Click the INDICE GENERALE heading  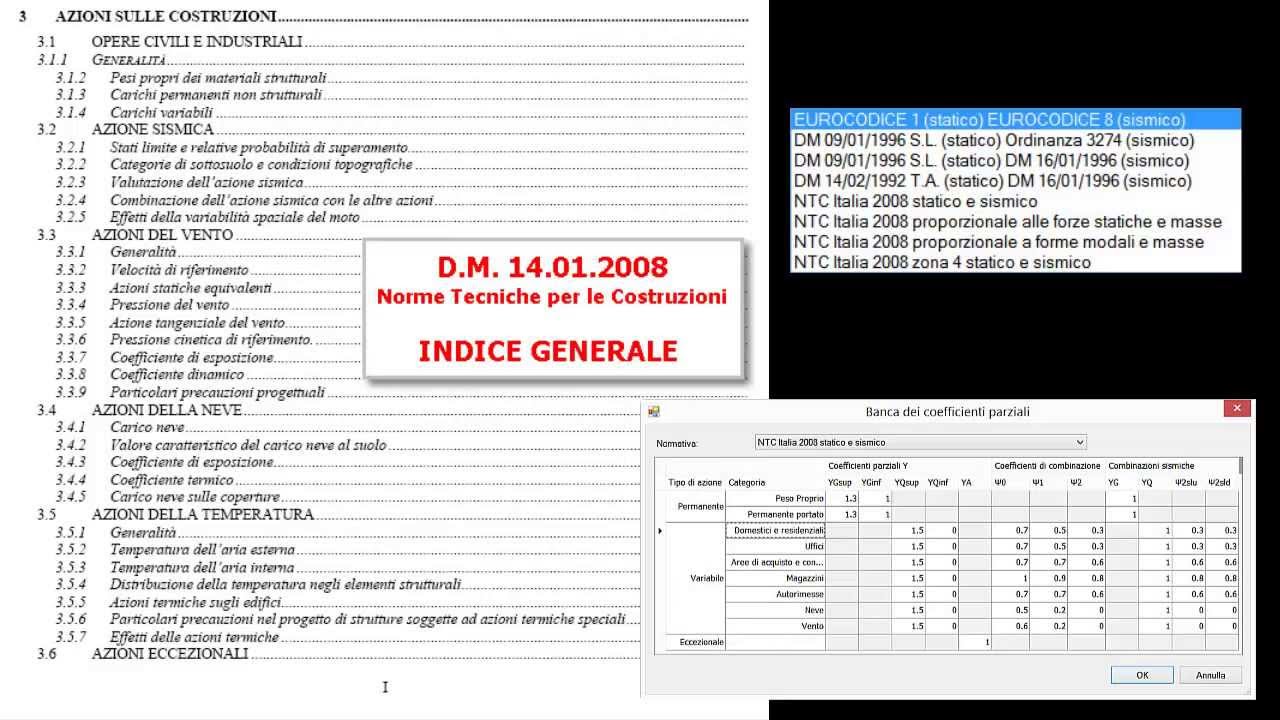tap(548, 351)
